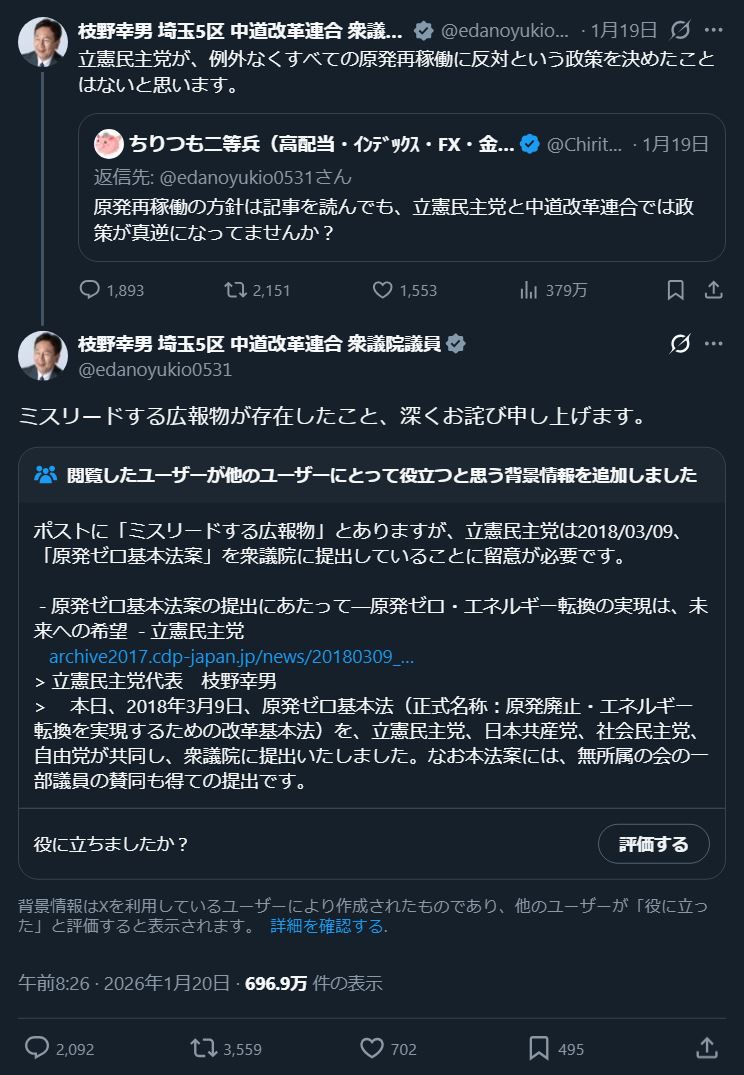744x1075 pixels.
Task: Bookmark the first post in thread
Action: pos(676,290)
